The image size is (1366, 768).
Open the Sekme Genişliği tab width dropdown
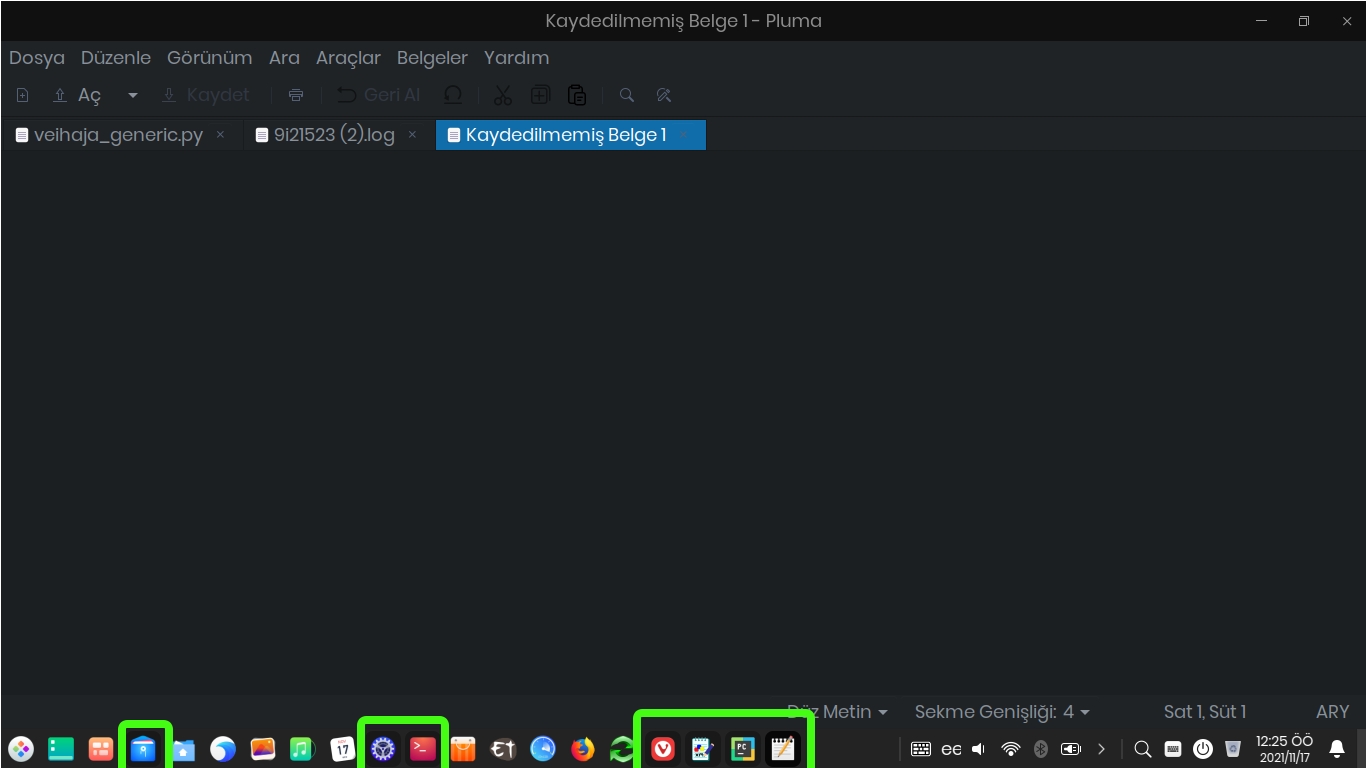point(1002,712)
